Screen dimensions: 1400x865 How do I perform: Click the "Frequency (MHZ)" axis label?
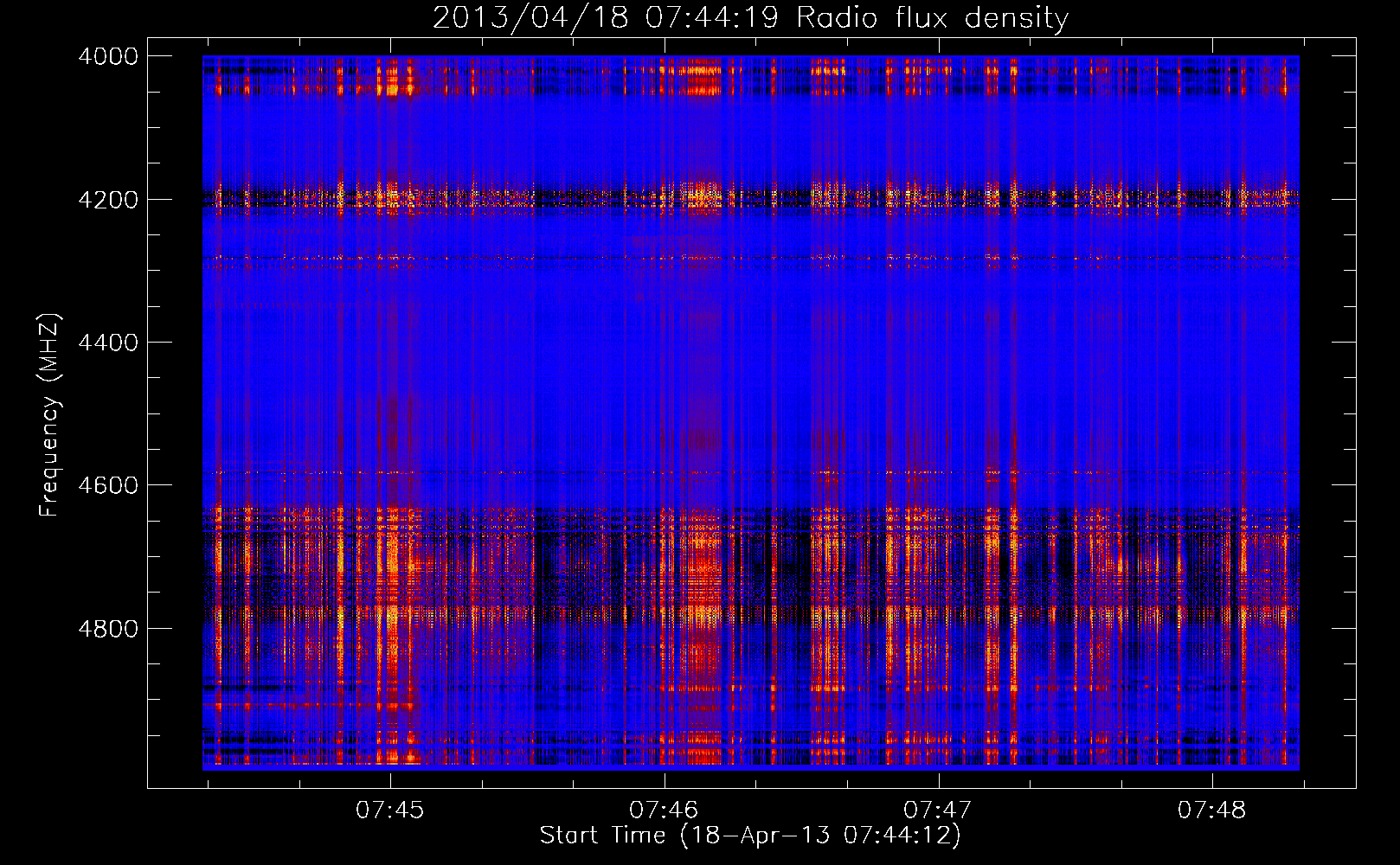point(50,415)
